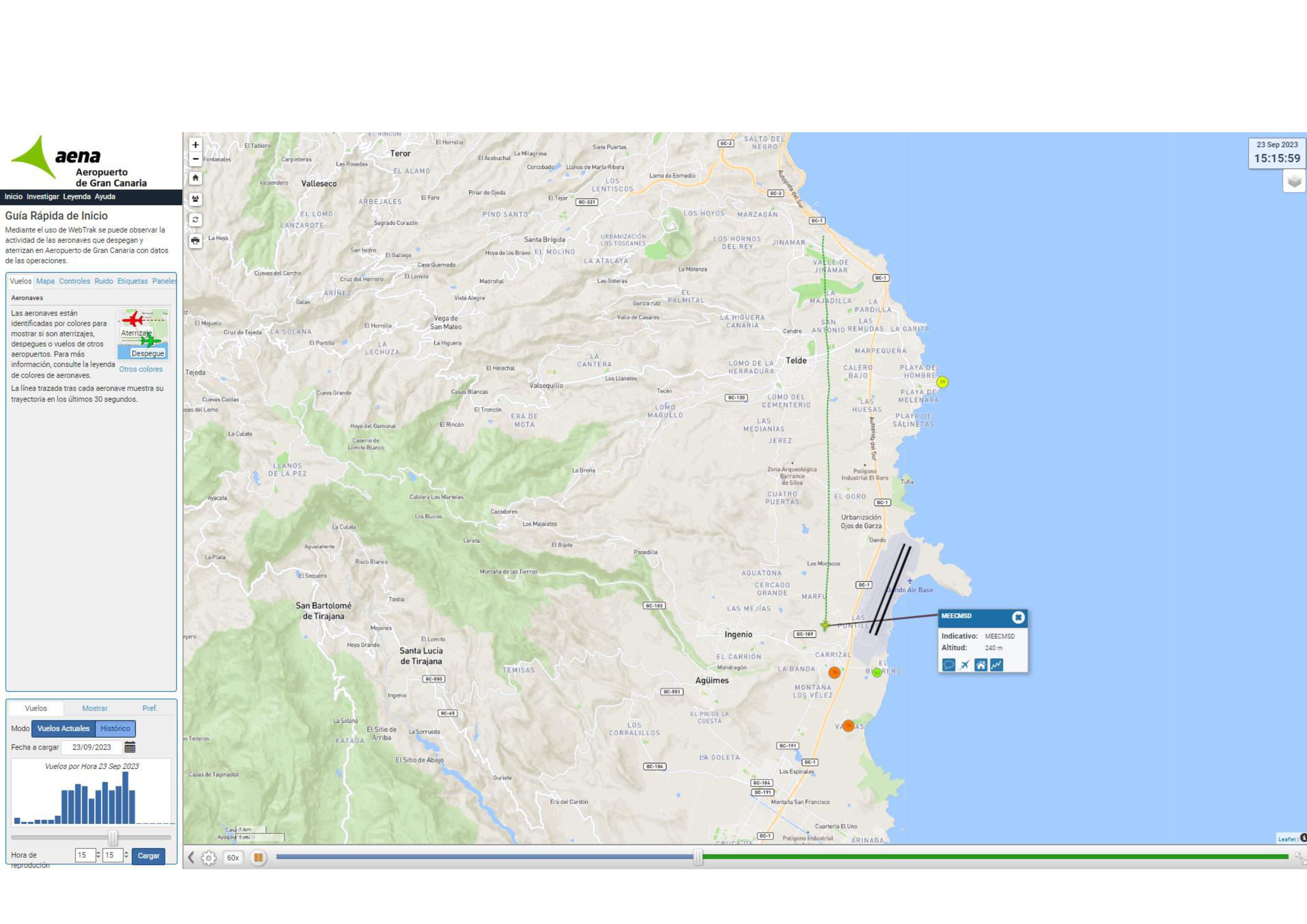Select Vuelos Actuales mode
1307x924 pixels.
tap(63, 728)
